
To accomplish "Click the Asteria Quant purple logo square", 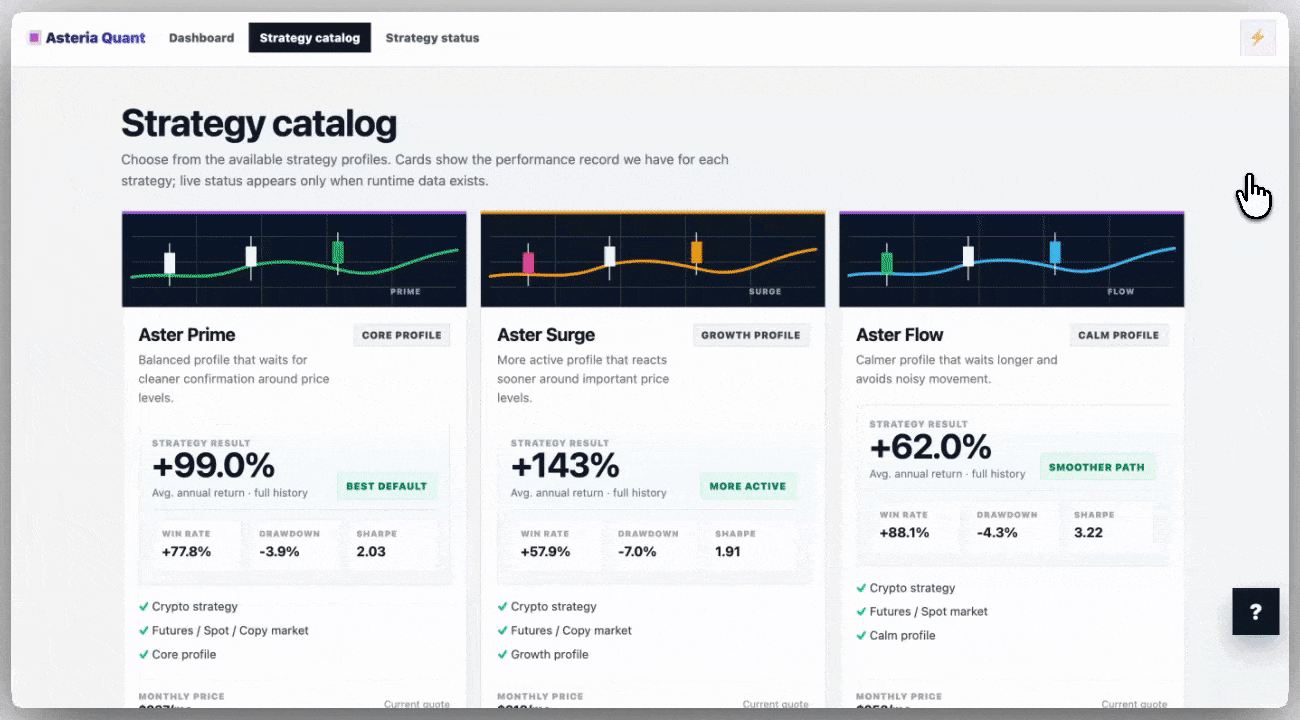I will [x=34, y=38].
